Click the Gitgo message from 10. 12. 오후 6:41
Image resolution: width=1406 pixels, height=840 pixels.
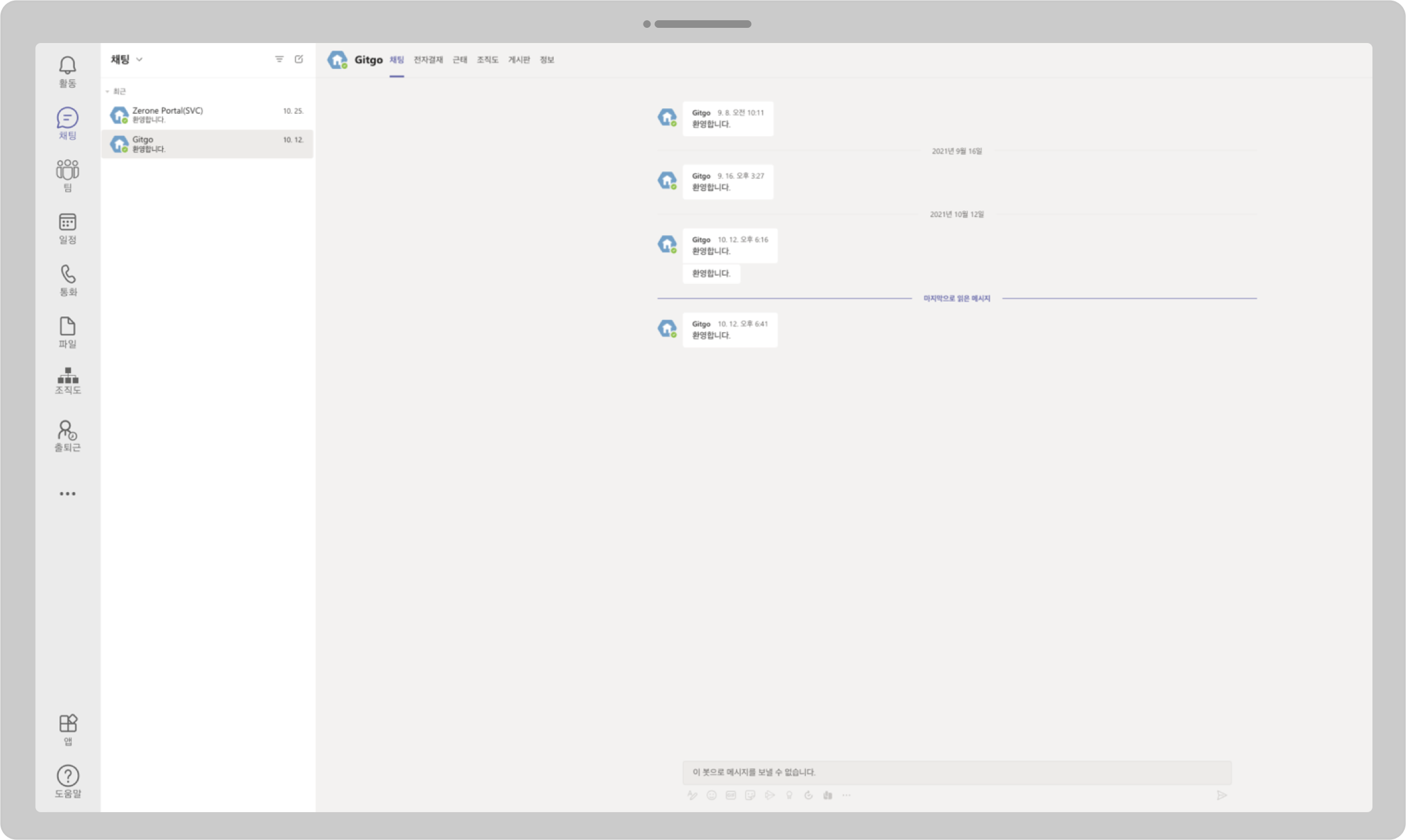(730, 330)
